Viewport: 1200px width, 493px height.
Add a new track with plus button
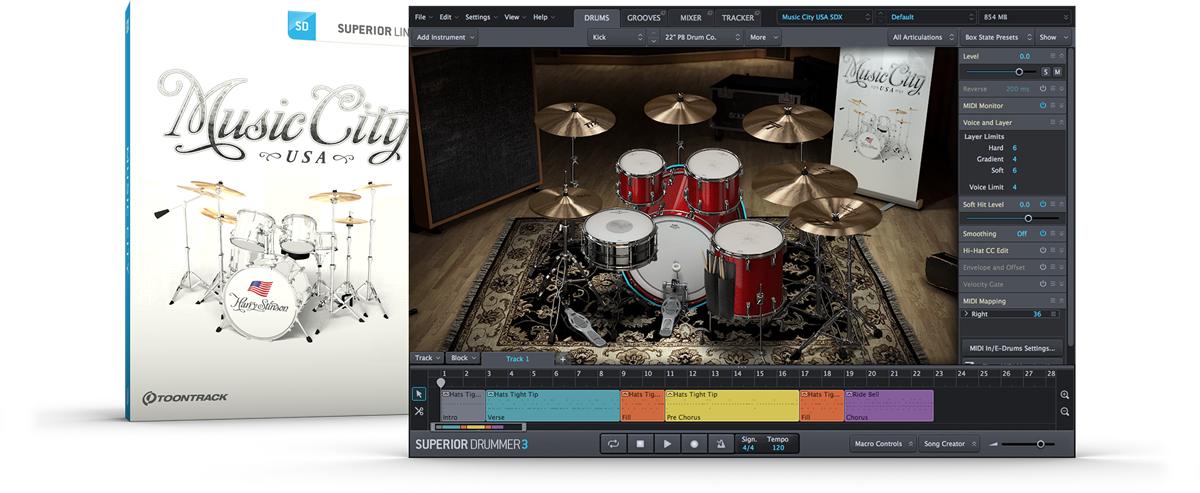(x=562, y=358)
